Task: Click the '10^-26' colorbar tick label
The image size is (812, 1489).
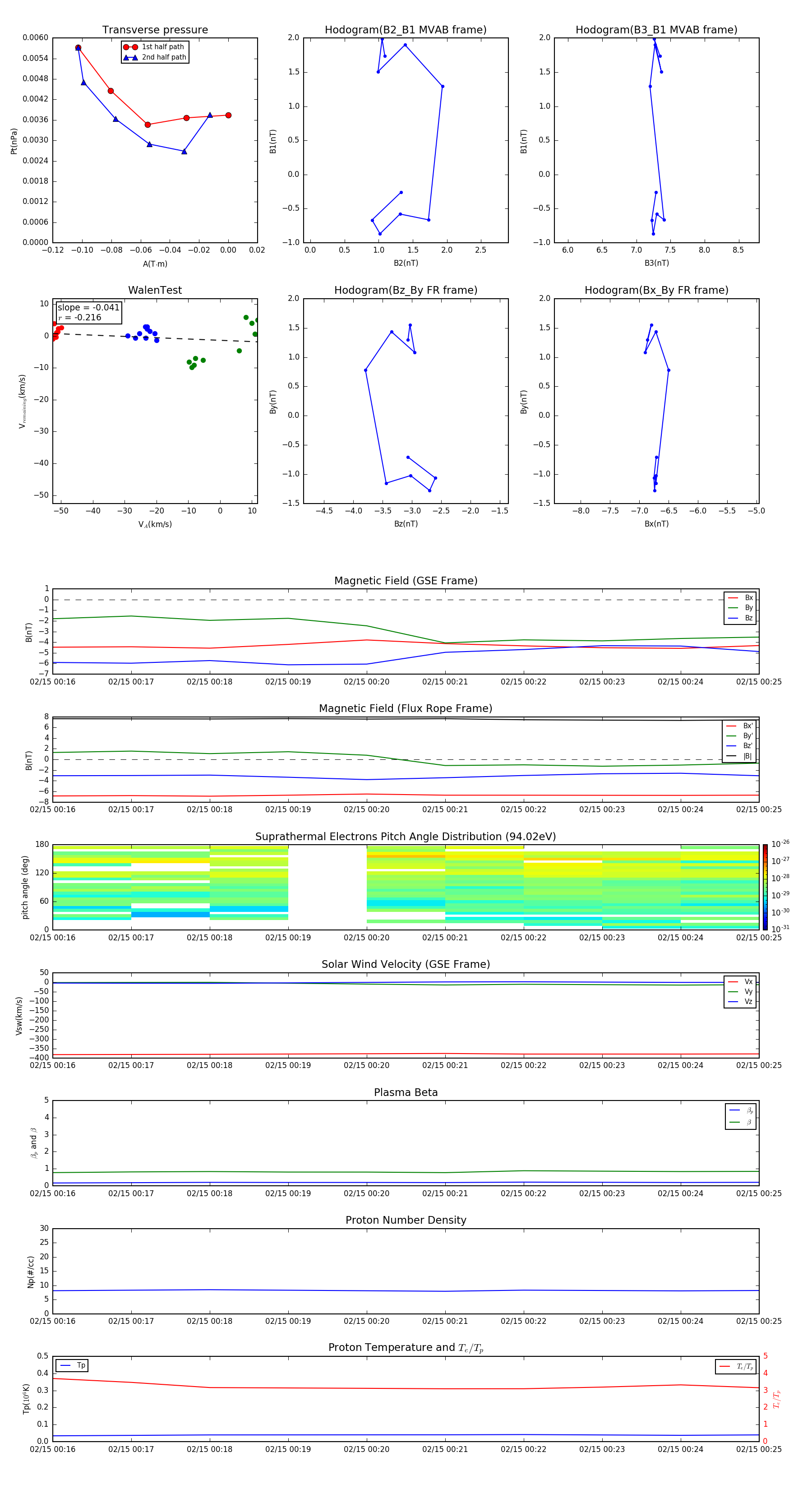Action: [780, 844]
